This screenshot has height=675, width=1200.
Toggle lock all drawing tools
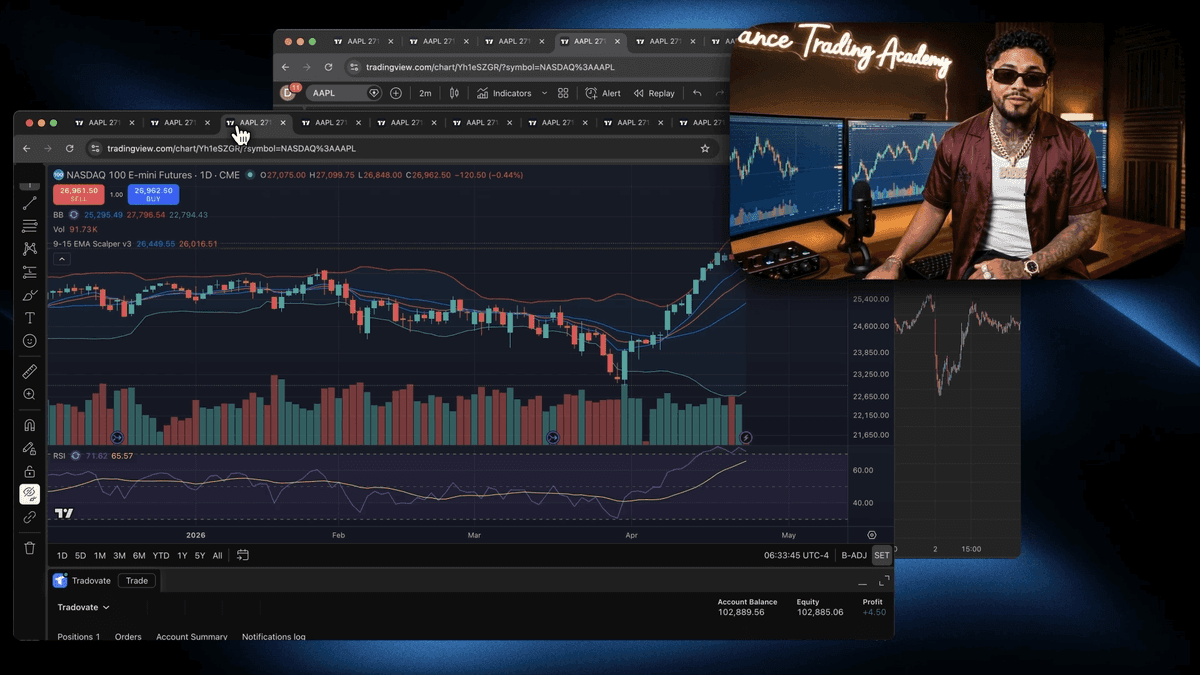30,472
